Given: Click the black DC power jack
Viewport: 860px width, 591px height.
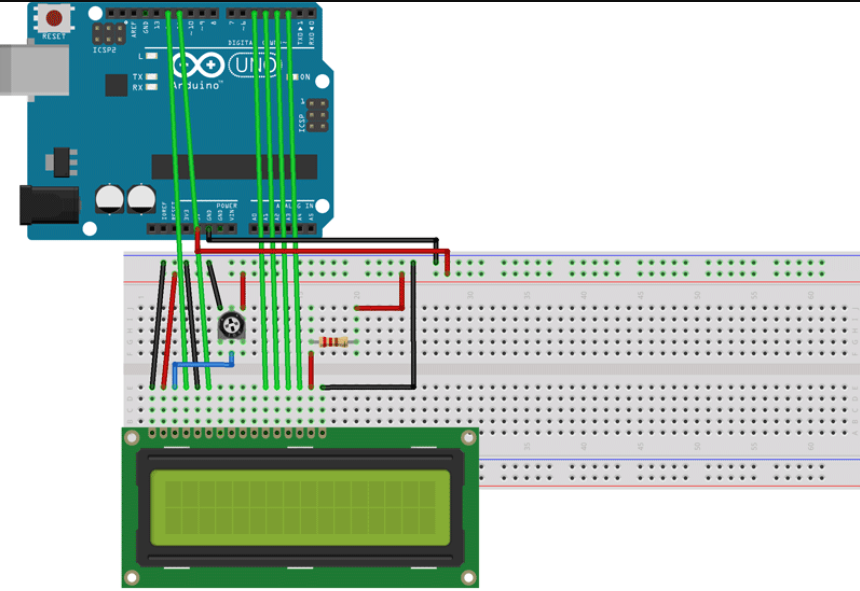Looking at the screenshot, I should coord(50,205).
